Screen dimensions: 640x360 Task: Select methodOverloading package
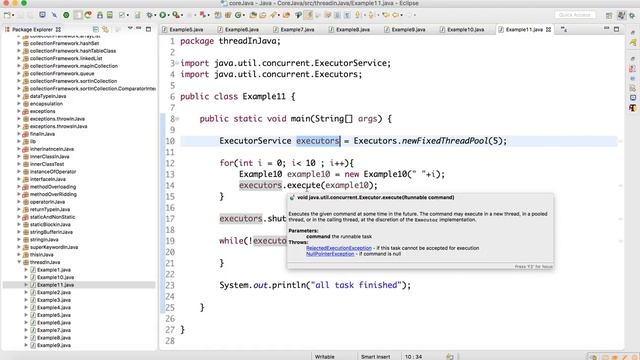53,187
